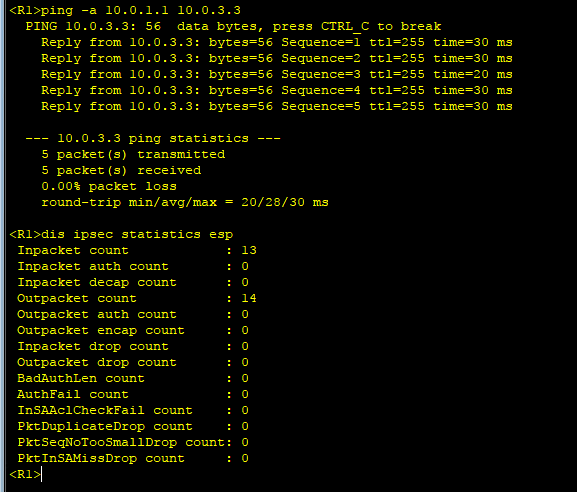Click the BadAuthLen count row

coord(133,378)
